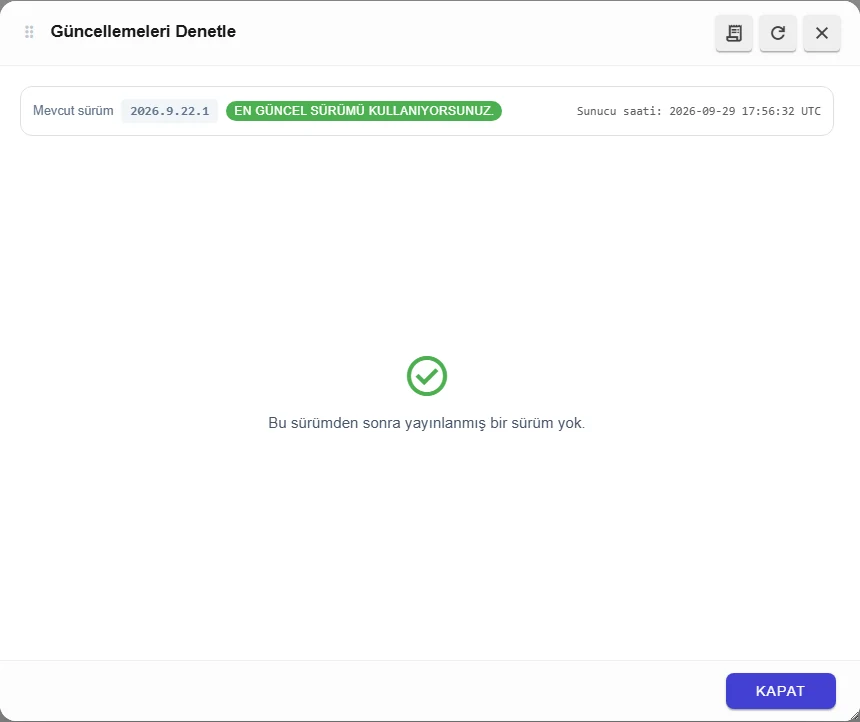Click the Mevcut sürüm label

point(73,110)
